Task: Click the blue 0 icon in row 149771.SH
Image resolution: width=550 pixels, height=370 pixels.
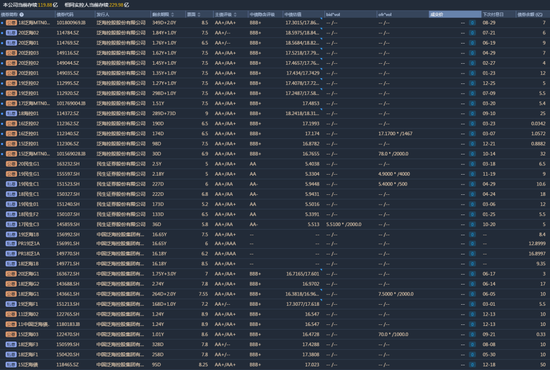Action: (x=472, y=264)
